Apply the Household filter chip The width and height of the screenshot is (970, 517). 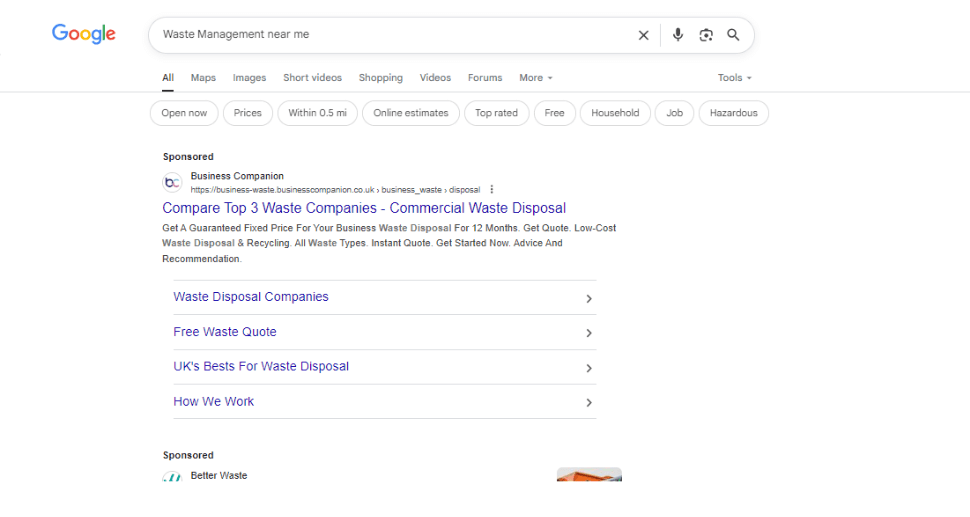tap(615, 113)
